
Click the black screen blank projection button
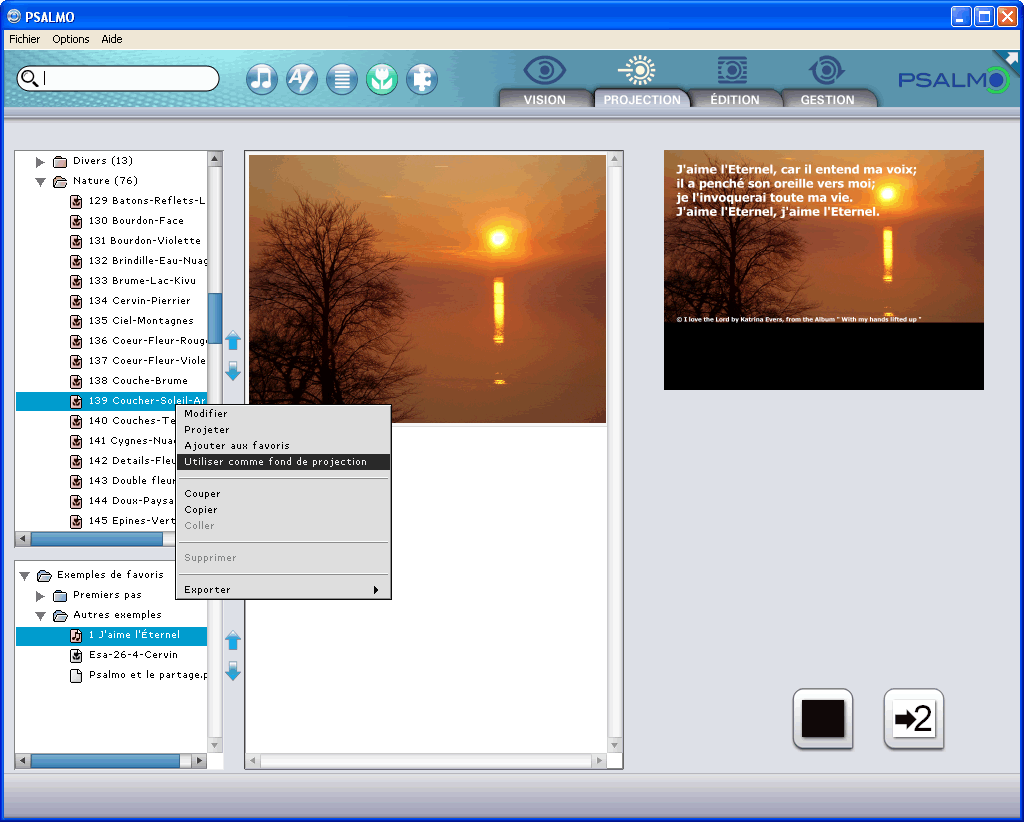(x=823, y=719)
